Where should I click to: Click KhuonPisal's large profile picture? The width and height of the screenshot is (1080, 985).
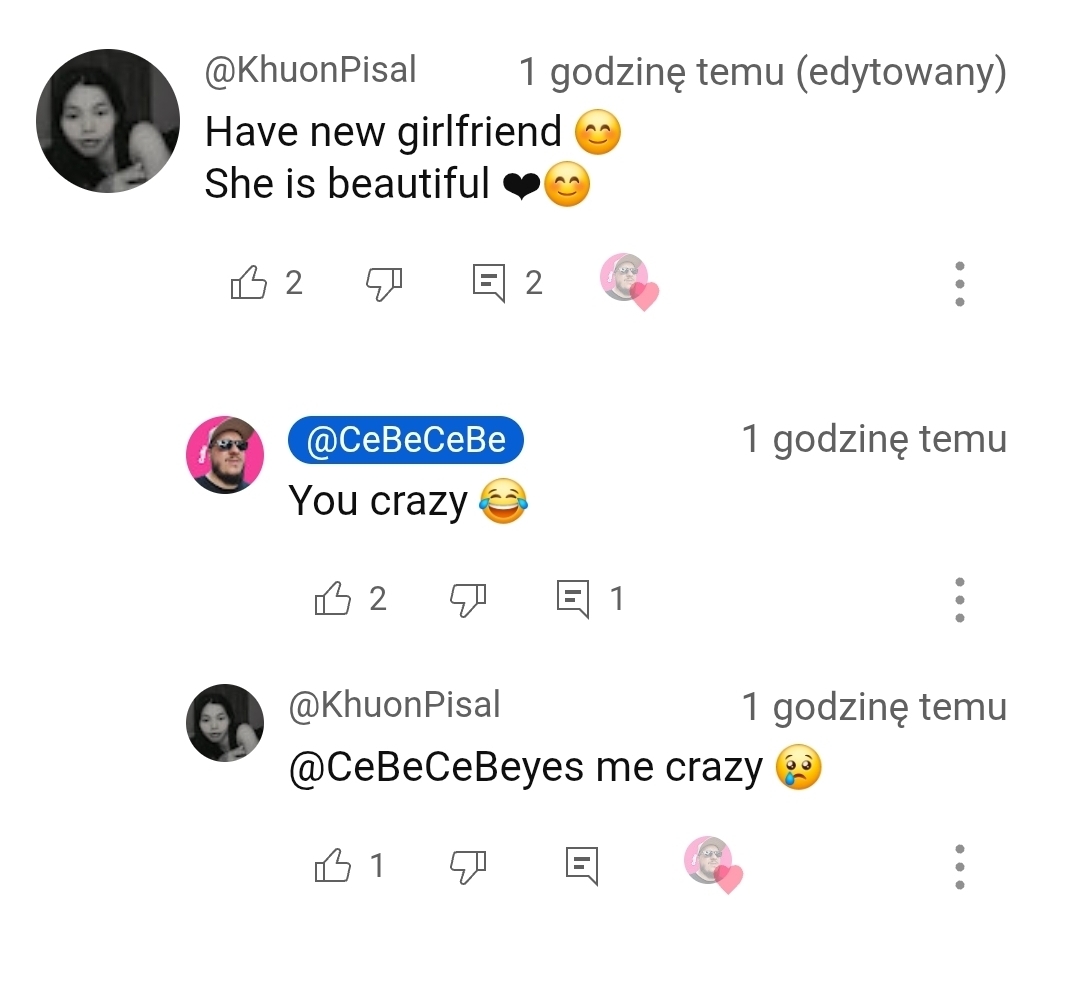108,120
